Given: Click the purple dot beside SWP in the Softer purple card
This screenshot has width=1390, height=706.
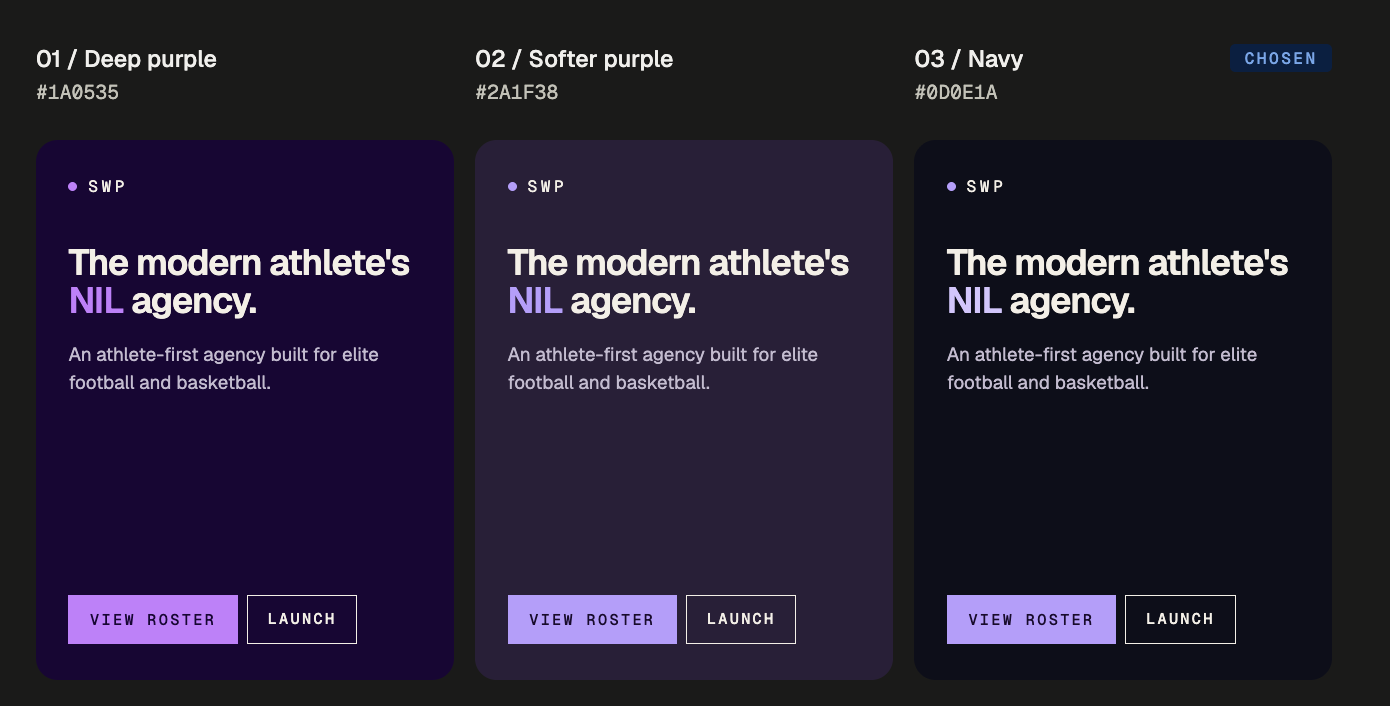Looking at the screenshot, I should click(x=512, y=186).
